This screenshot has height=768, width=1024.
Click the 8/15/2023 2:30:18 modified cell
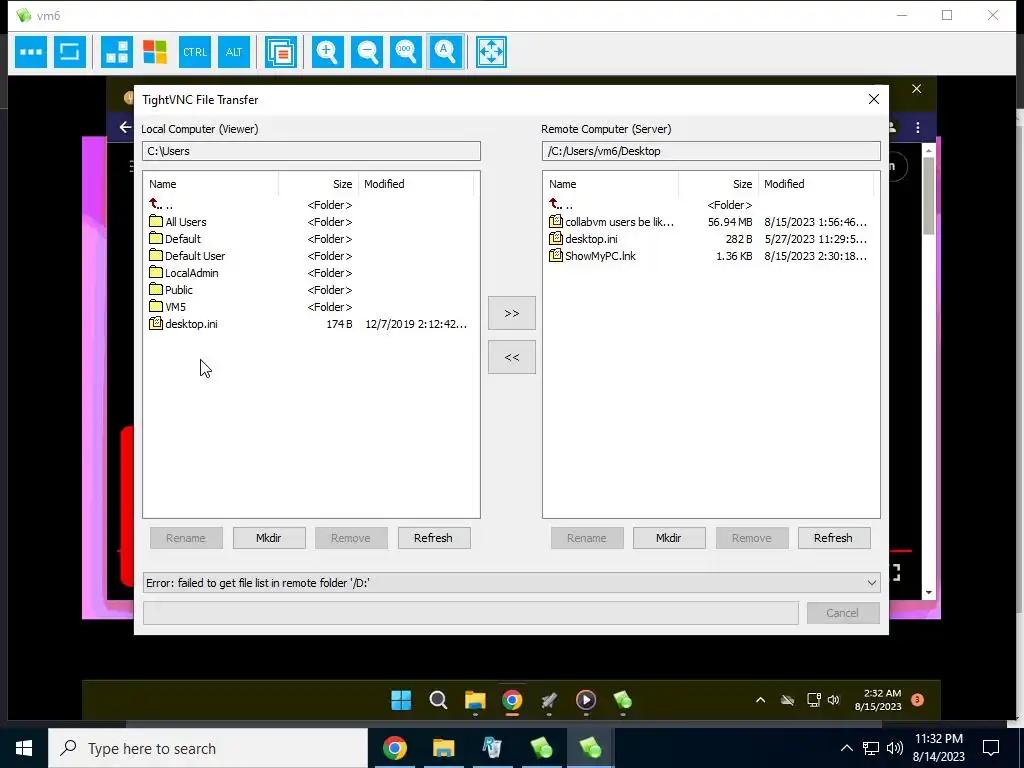coord(816,256)
